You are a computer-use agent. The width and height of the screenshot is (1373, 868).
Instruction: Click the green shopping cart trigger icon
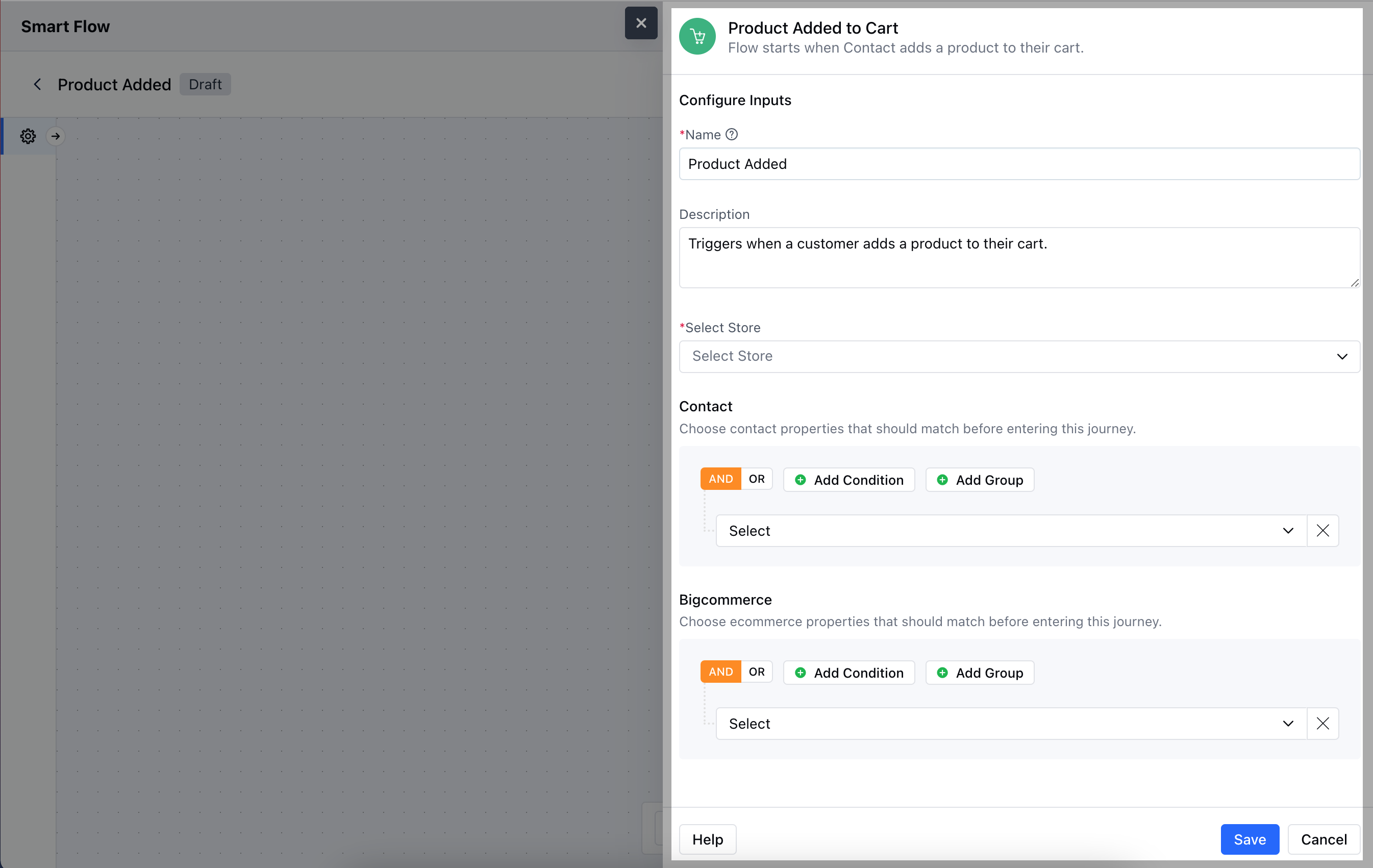click(x=697, y=37)
